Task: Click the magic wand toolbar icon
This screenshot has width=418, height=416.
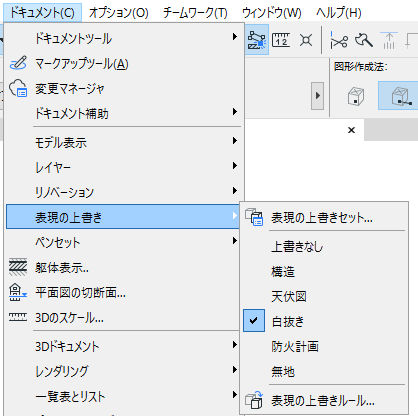Action: tap(364, 41)
